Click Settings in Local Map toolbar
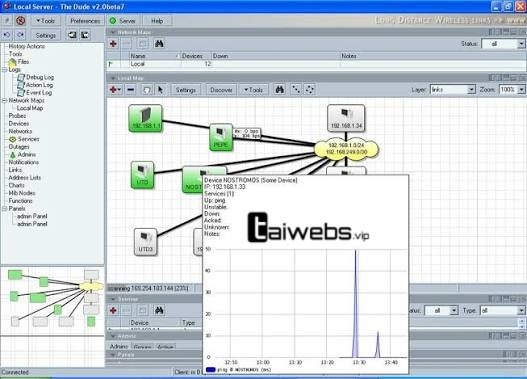Screen dimensions: 527x379 click(186, 90)
